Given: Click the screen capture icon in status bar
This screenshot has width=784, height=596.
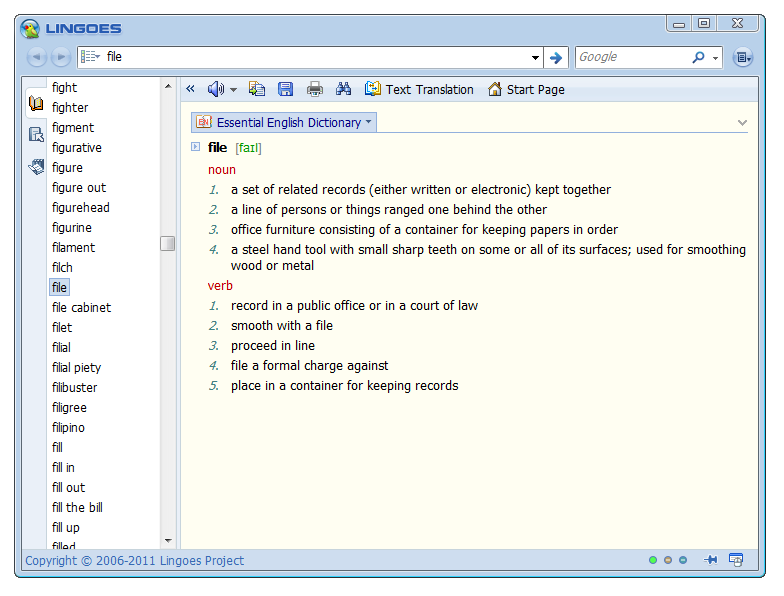Looking at the screenshot, I should coord(736,560).
